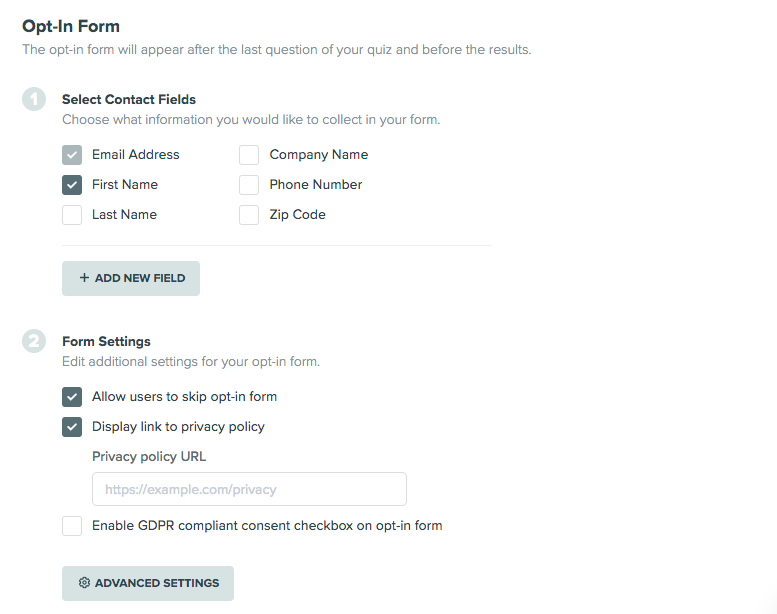Viewport: 777px width, 614px height.
Task: Click the Select Contact Fields heading
Action: [129, 99]
